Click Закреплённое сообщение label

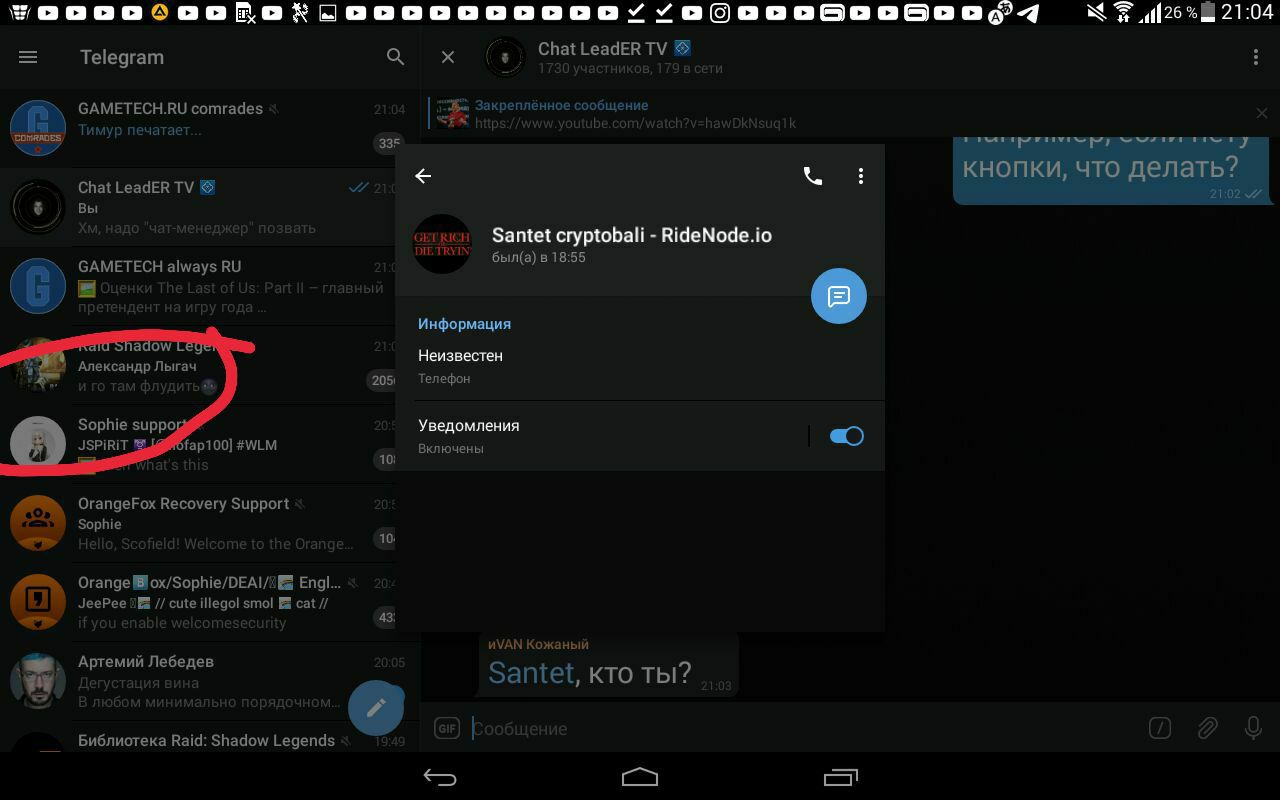(561, 105)
